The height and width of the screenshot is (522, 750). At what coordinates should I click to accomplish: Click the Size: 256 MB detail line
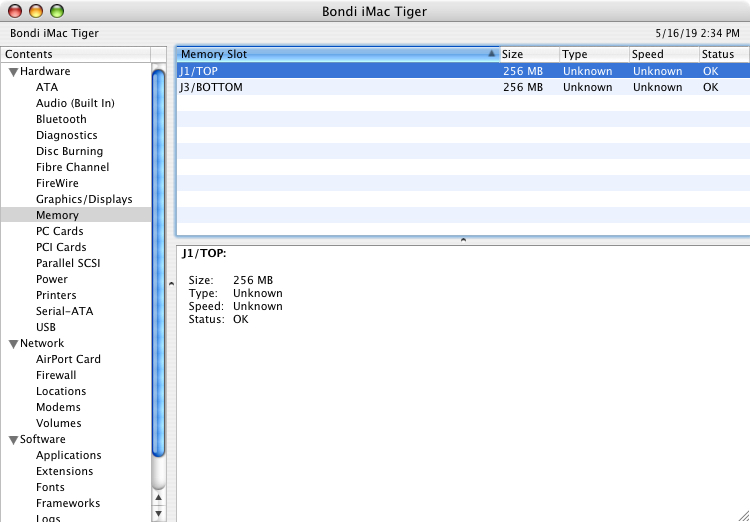pyautogui.click(x=231, y=280)
